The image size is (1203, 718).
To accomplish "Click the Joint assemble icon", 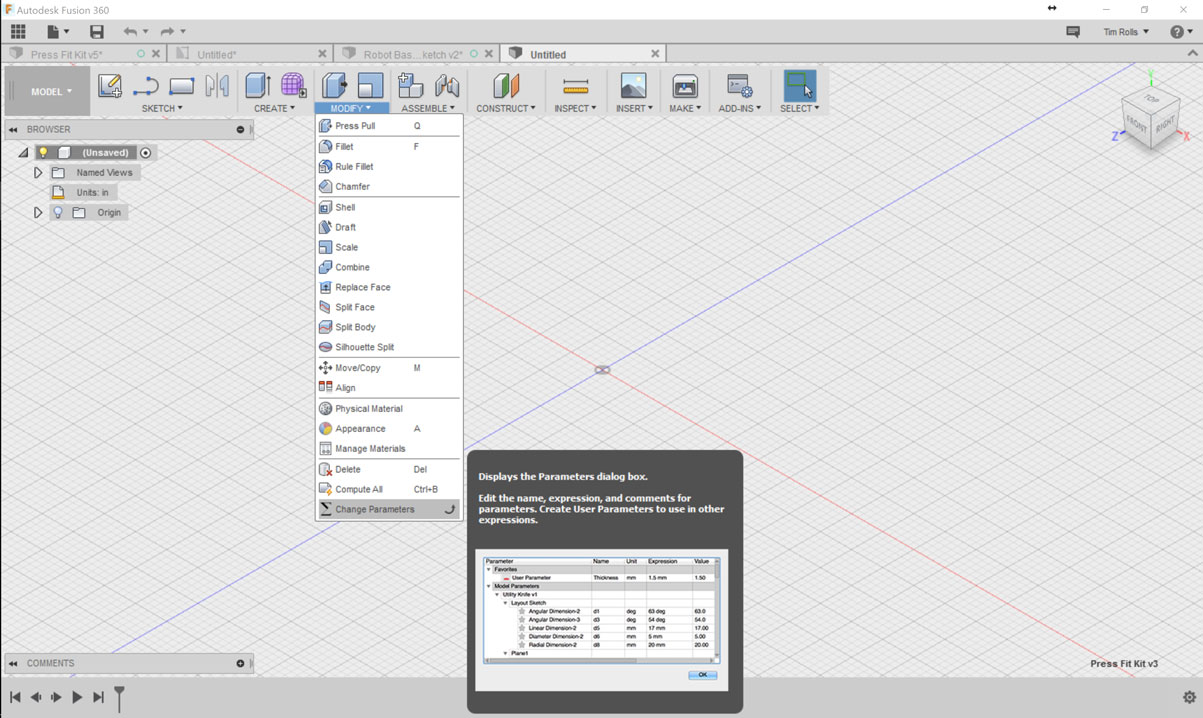I will tap(446, 86).
